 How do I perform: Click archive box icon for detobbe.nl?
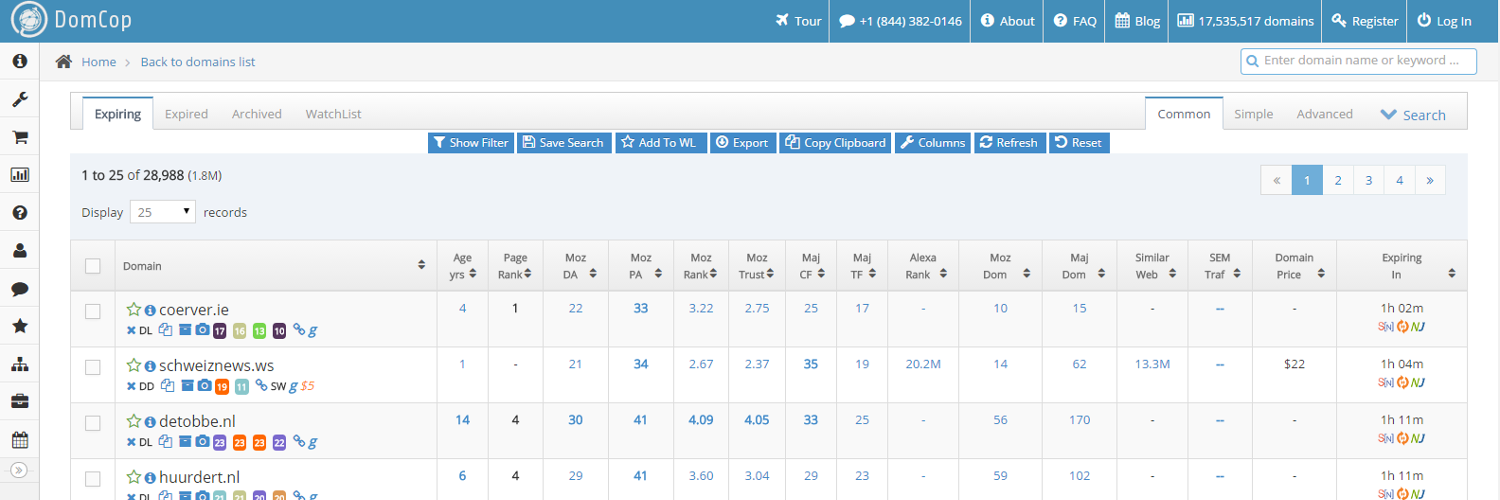pos(185,442)
